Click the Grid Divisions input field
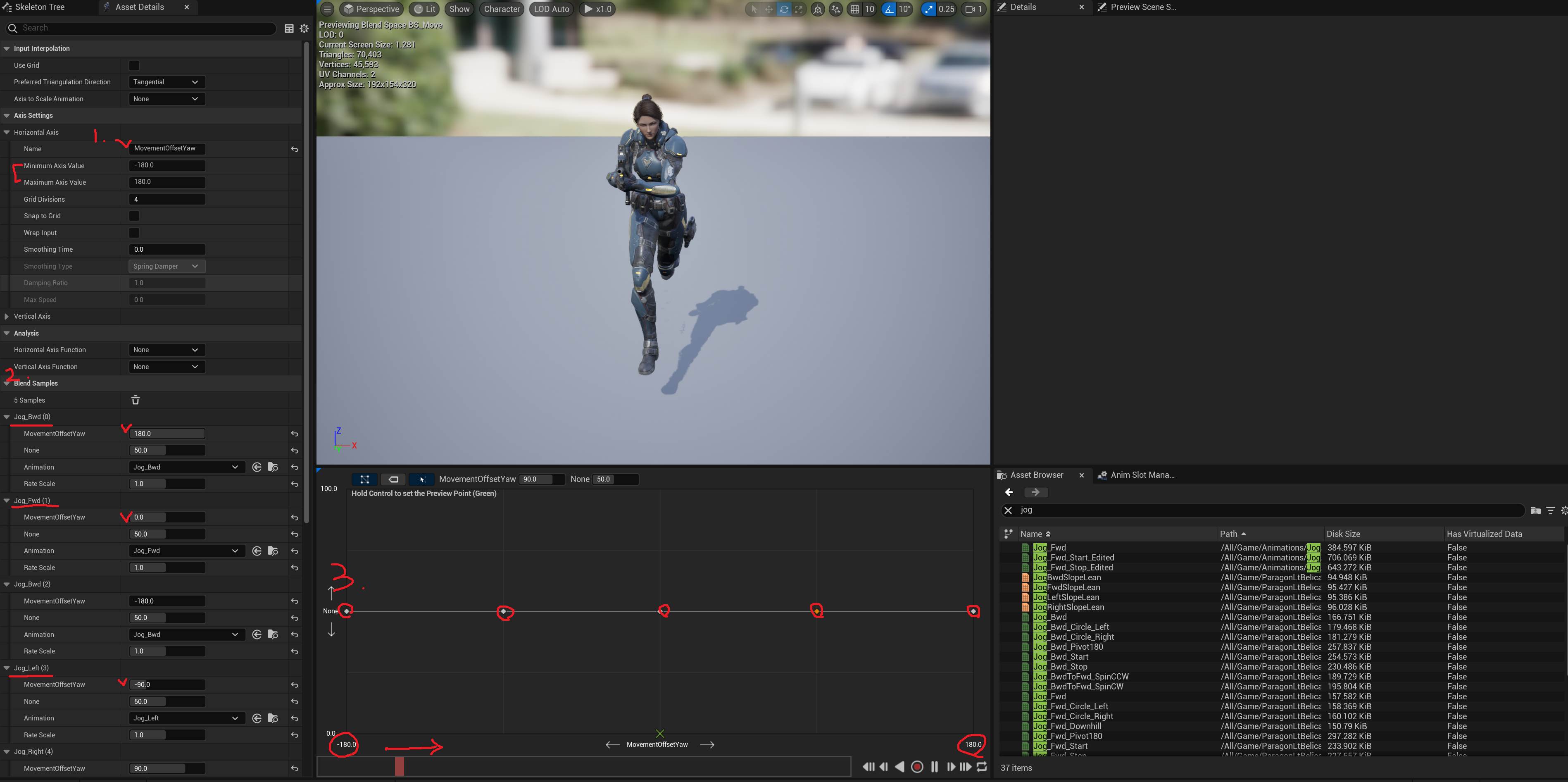Screen dimensions: 1568x782 (x=167, y=199)
